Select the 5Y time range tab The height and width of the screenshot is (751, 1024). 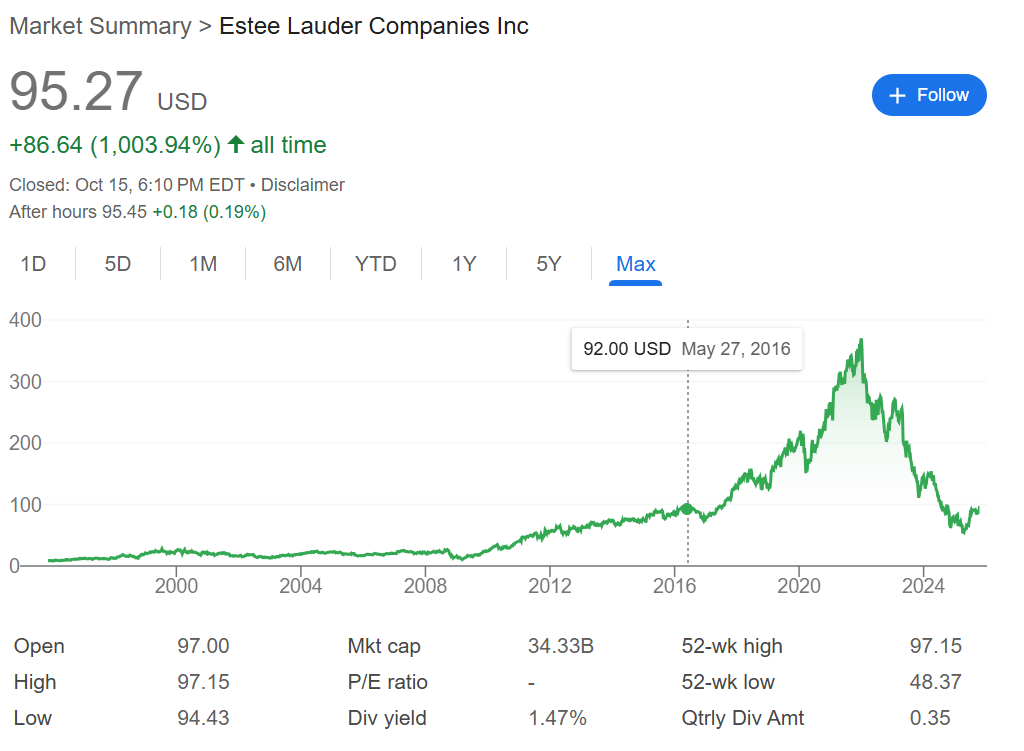[x=549, y=264]
